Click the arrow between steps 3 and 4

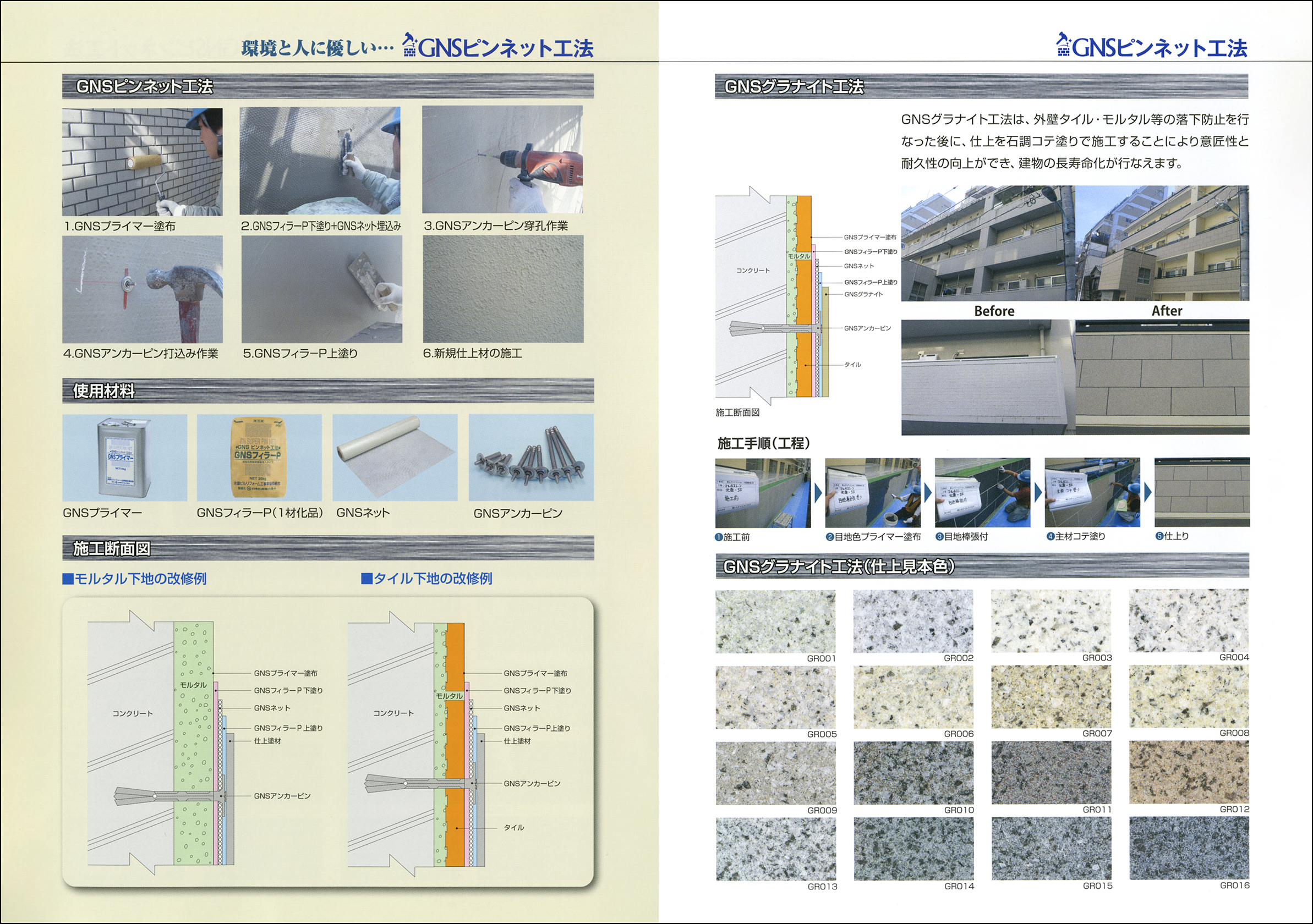coord(1038,493)
